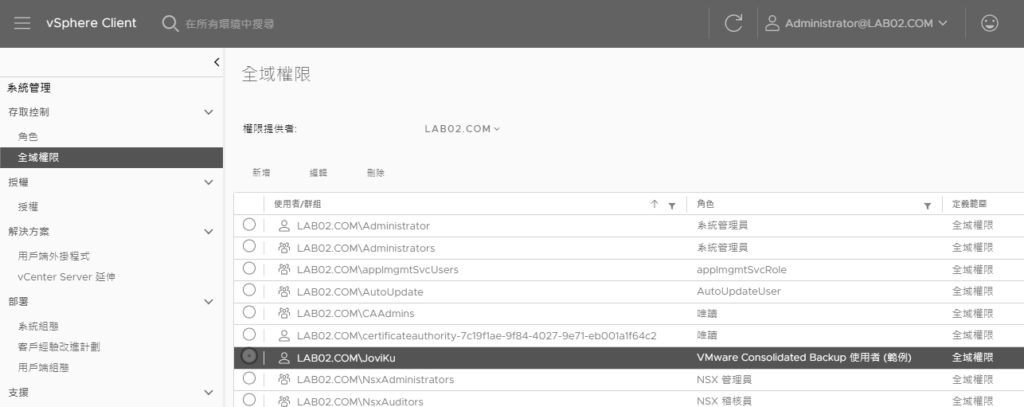Select radio button for LAB02.COM\Administrator
1024x407 pixels.
tap(249, 224)
